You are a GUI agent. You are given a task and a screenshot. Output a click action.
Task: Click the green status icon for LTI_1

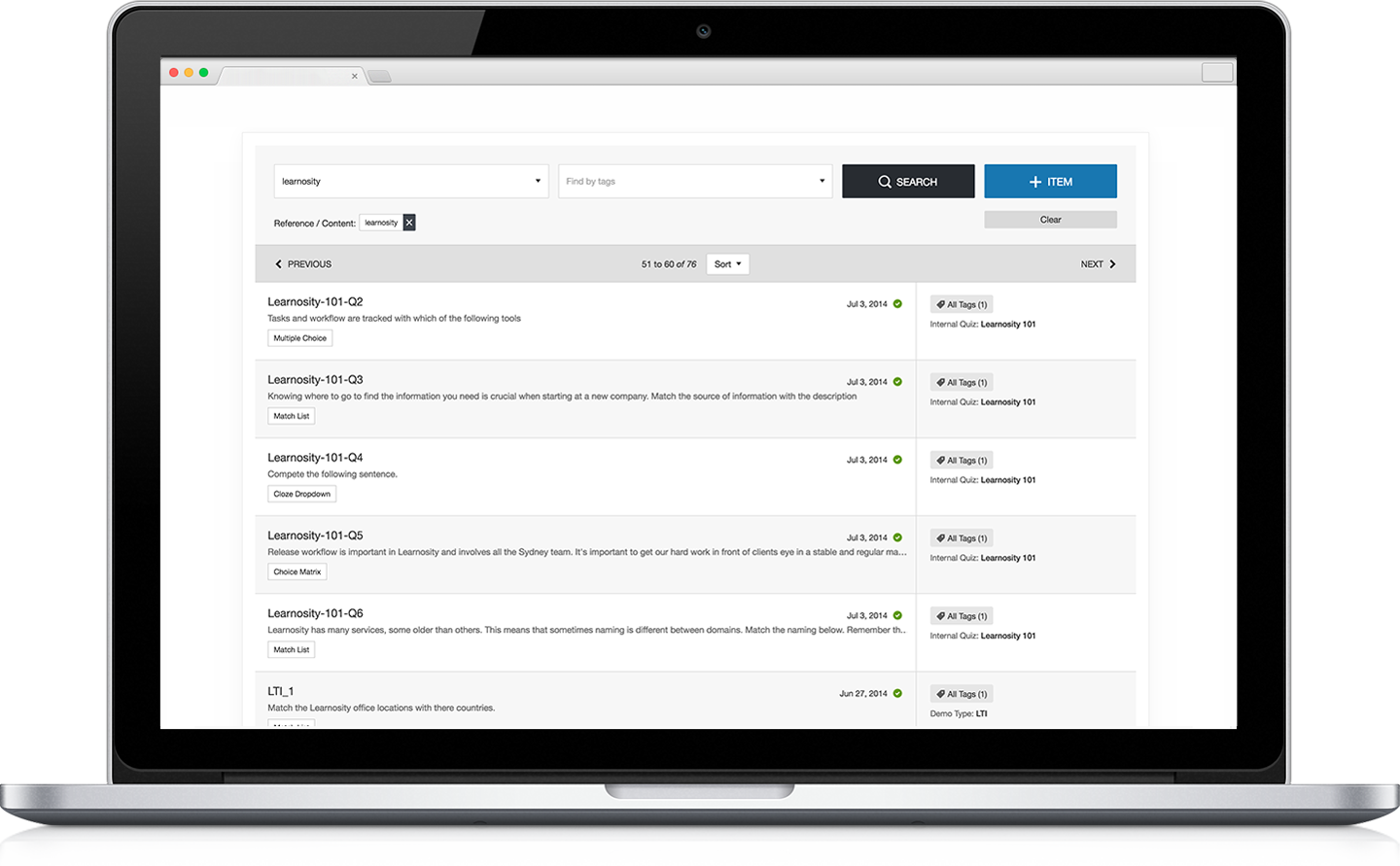pyautogui.click(x=897, y=693)
